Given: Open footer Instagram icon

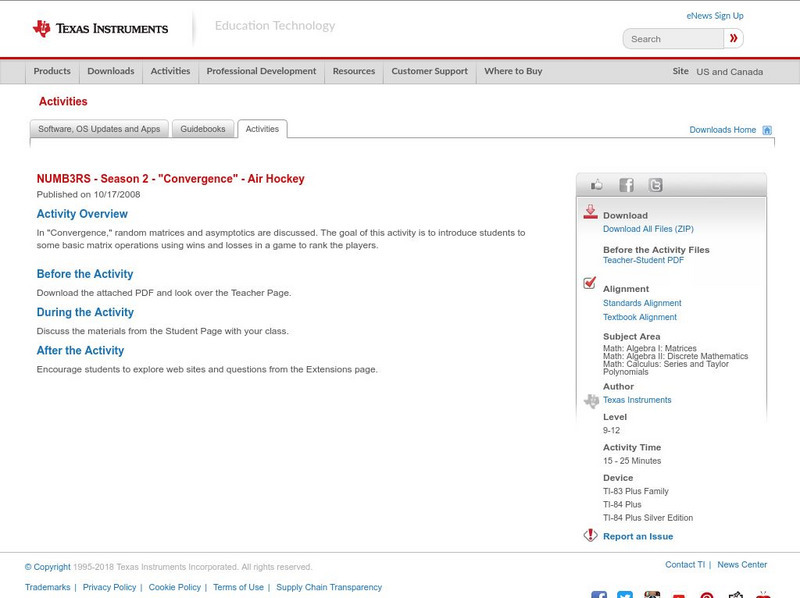Looking at the screenshot, I should tap(652, 594).
